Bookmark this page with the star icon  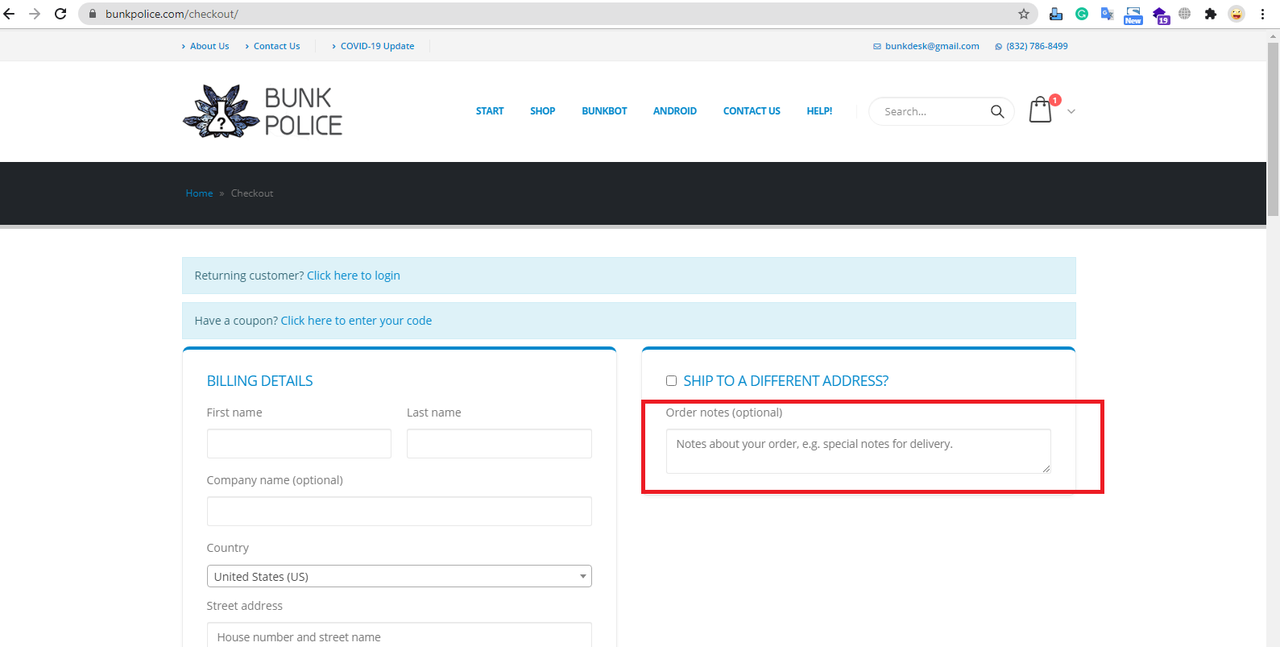[x=1024, y=14]
